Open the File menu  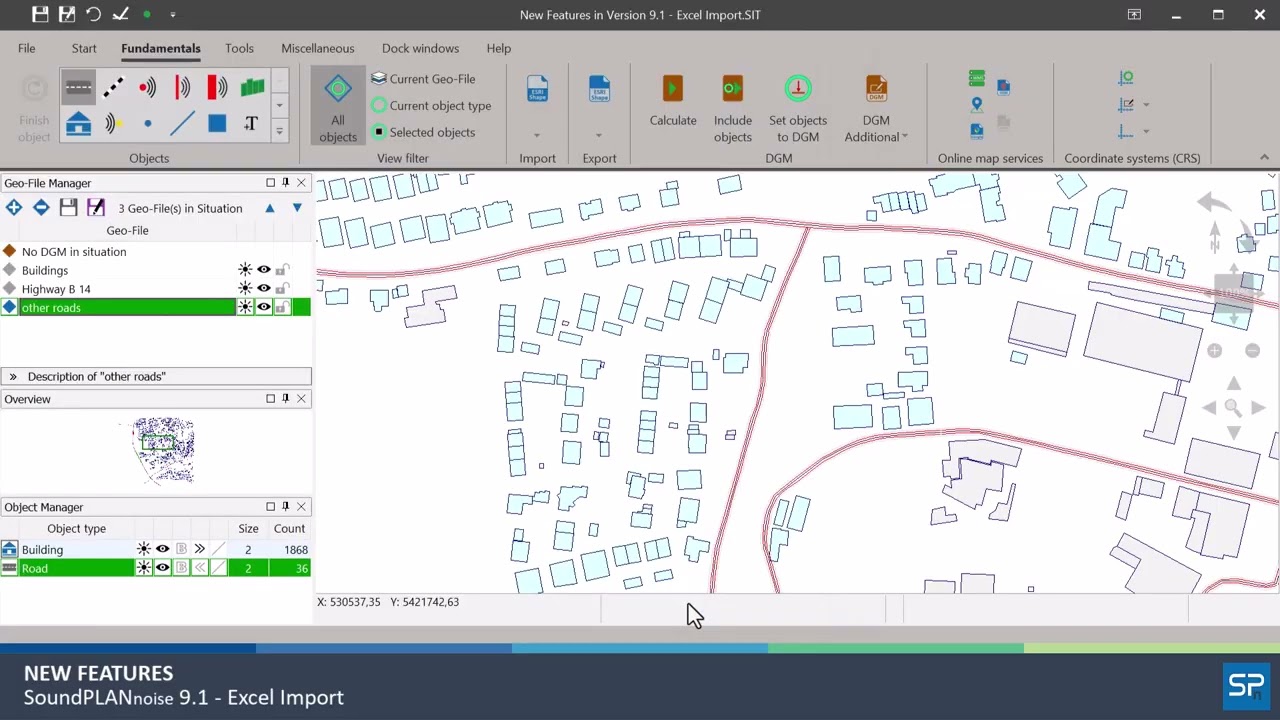pyautogui.click(x=26, y=48)
